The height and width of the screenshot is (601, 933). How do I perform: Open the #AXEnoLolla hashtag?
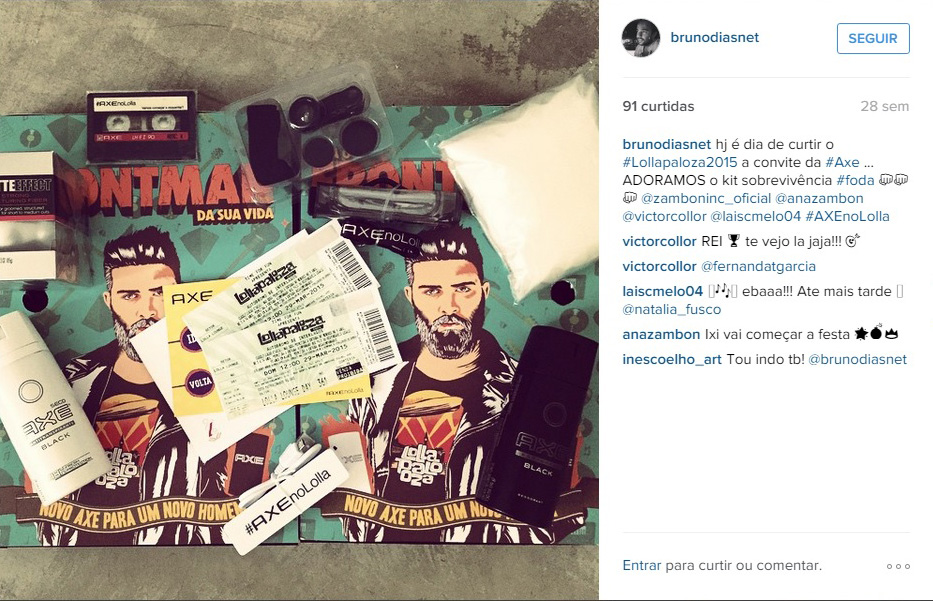[847, 216]
